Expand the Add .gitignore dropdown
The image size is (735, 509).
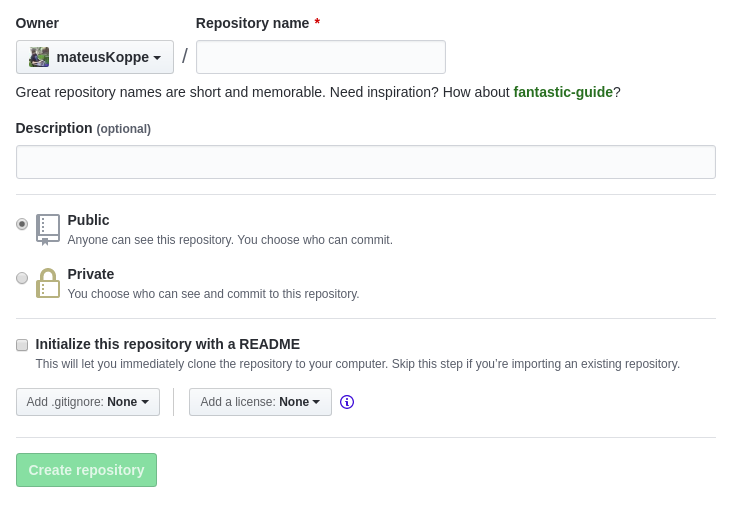(88, 402)
